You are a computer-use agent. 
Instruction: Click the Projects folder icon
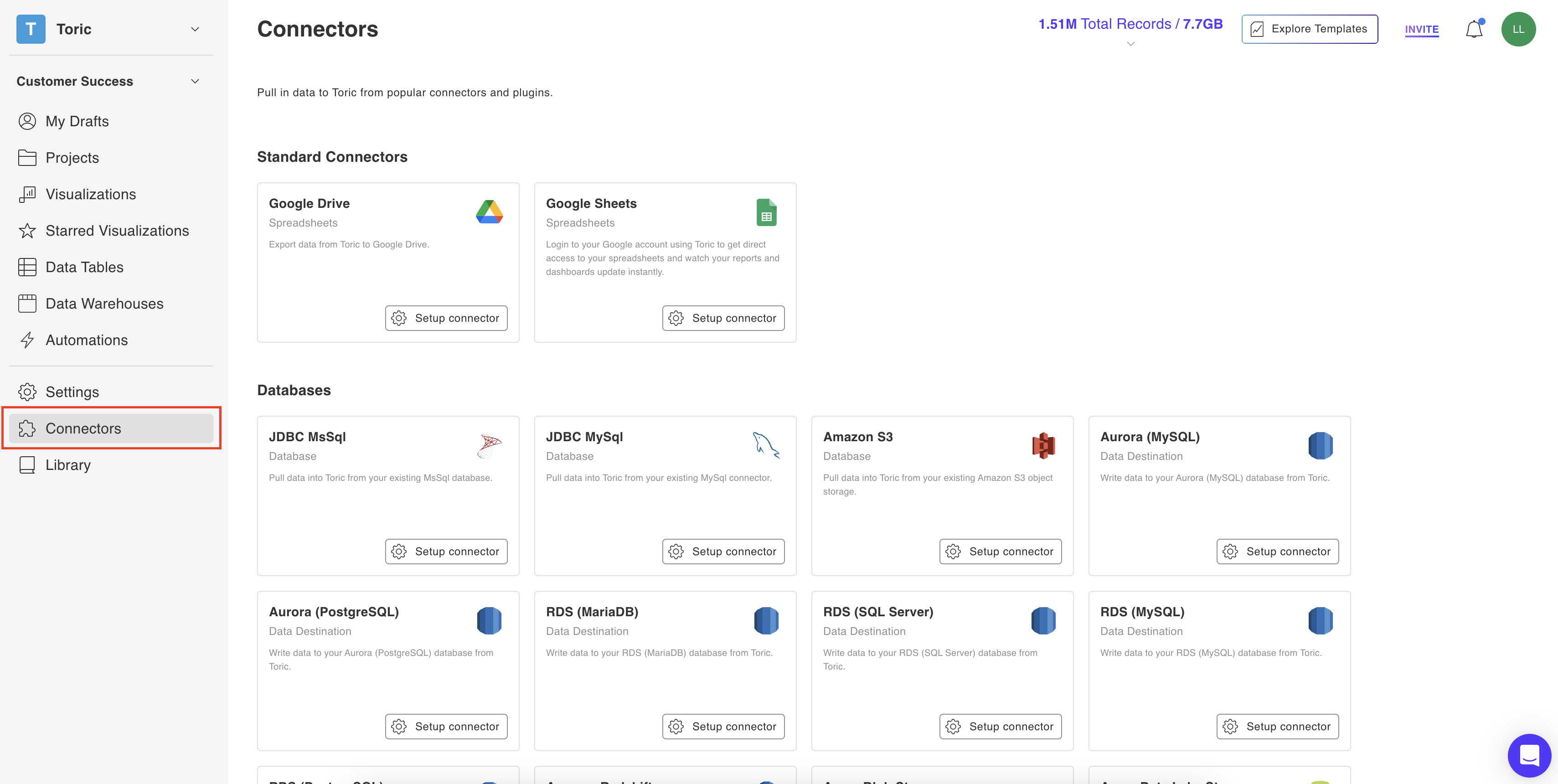coord(27,157)
